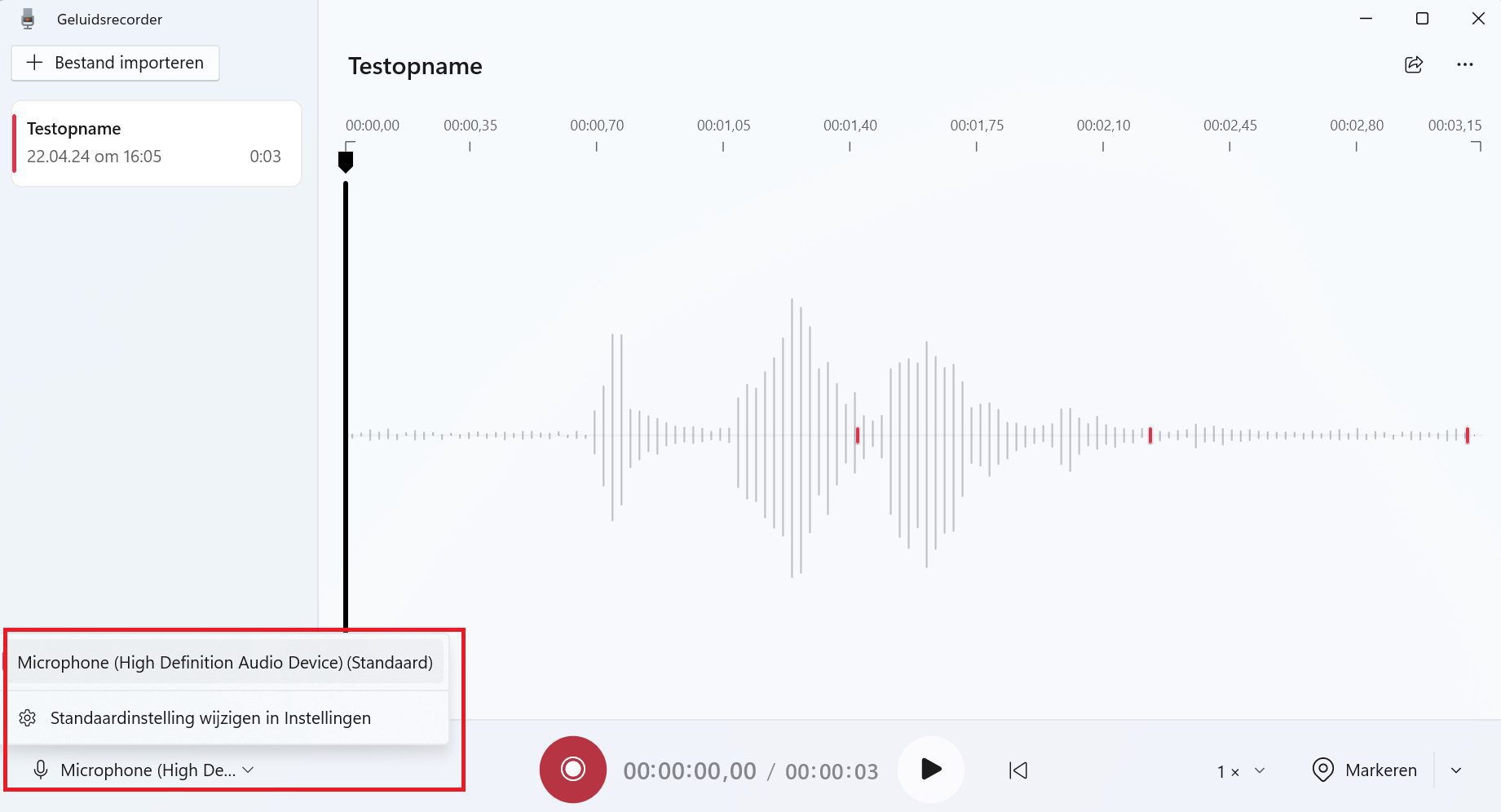The image size is (1501, 812).
Task: Start recording with the red record button
Action: [x=572, y=770]
